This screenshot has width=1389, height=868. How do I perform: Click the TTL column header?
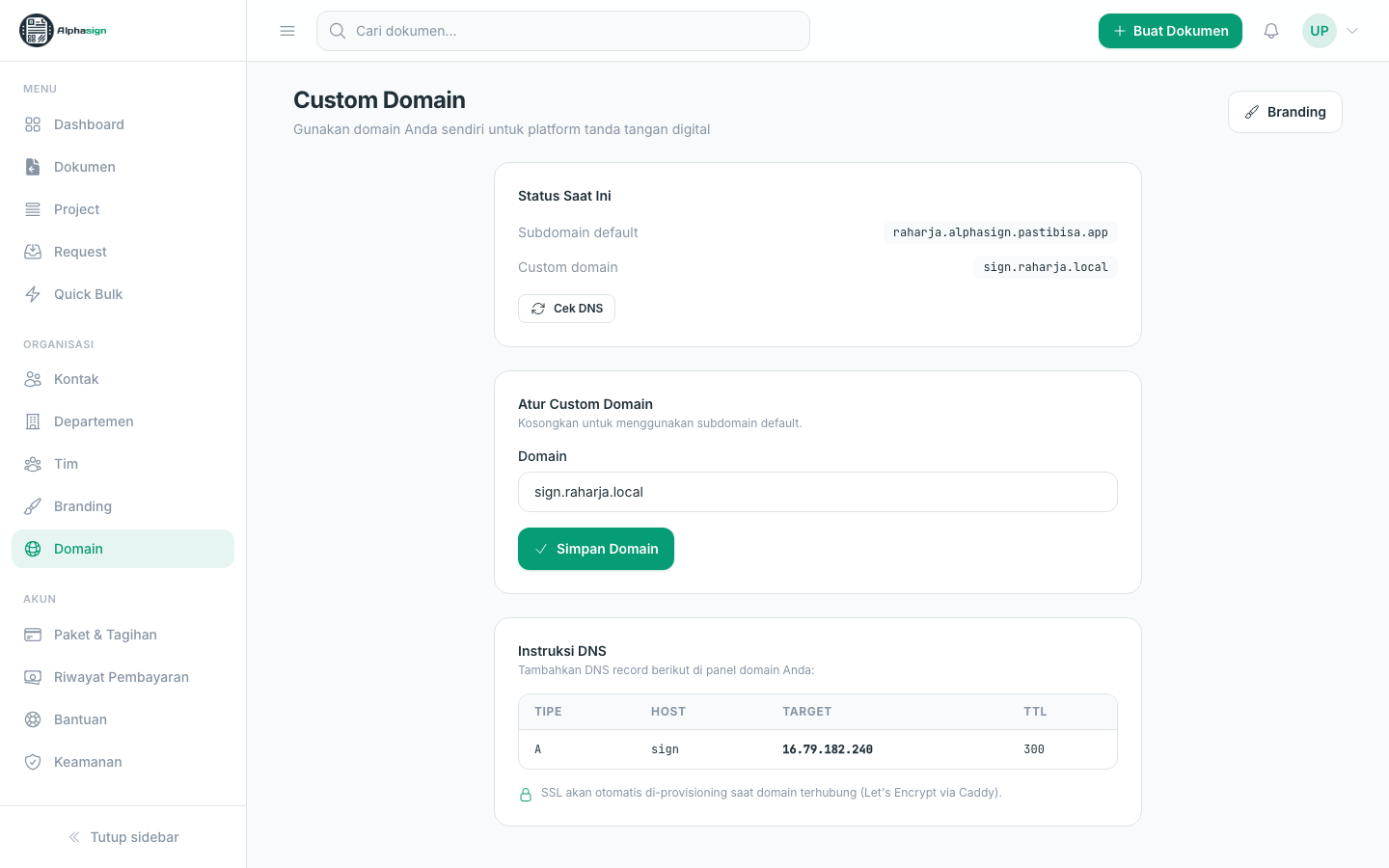pyautogui.click(x=1035, y=712)
